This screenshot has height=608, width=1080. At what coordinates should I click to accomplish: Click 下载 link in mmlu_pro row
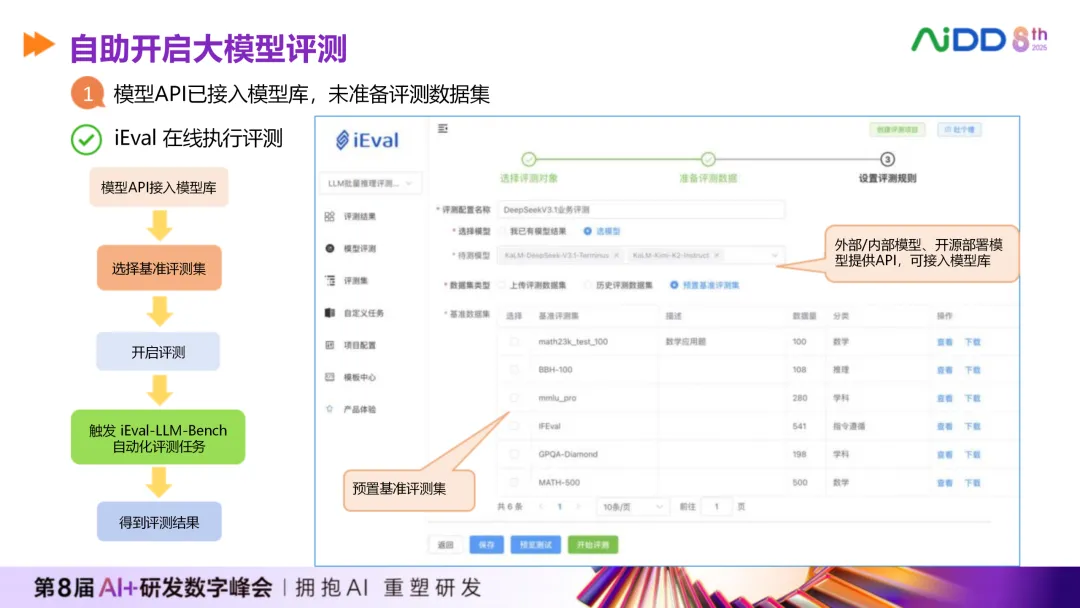click(x=973, y=398)
